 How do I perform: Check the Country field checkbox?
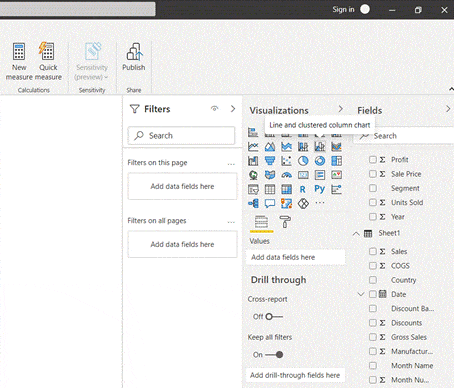[373, 280]
